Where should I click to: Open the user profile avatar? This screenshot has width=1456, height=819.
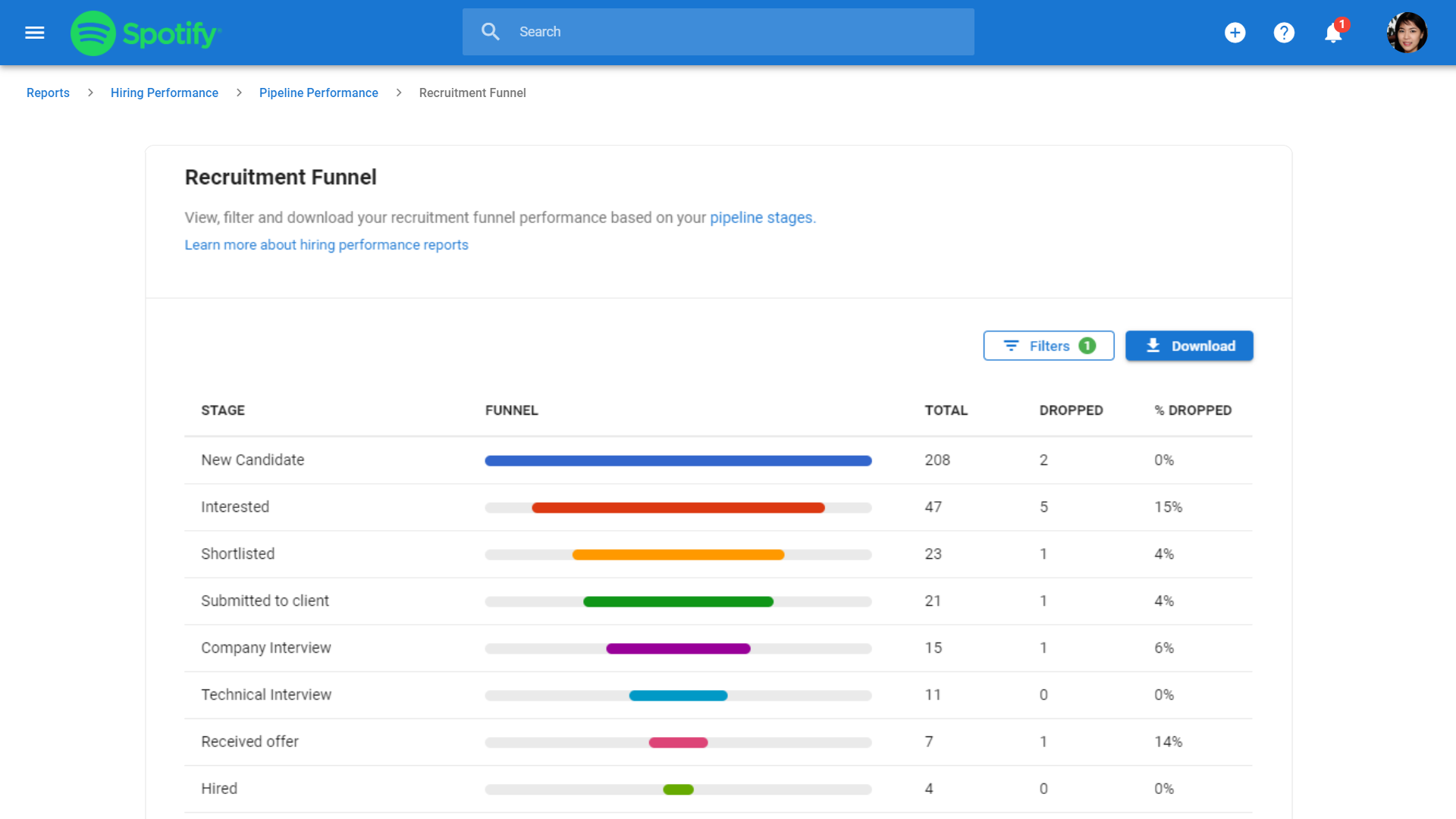[x=1407, y=33]
